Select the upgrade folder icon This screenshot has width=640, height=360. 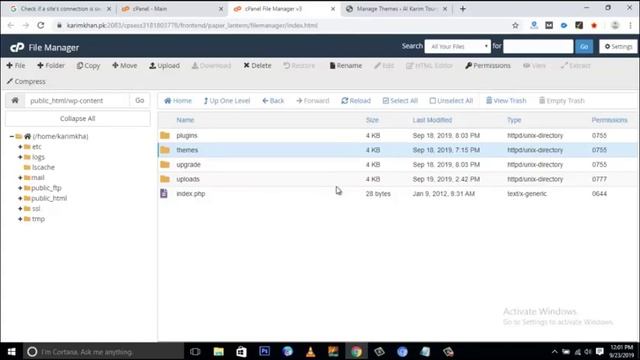(x=165, y=164)
